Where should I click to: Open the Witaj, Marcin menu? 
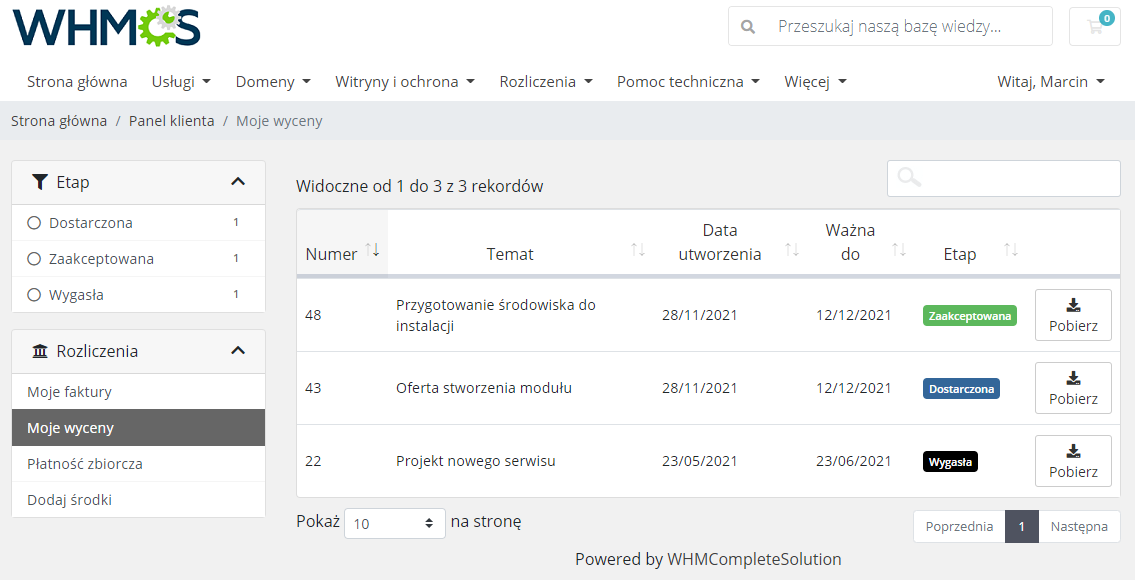(1051, 81)
